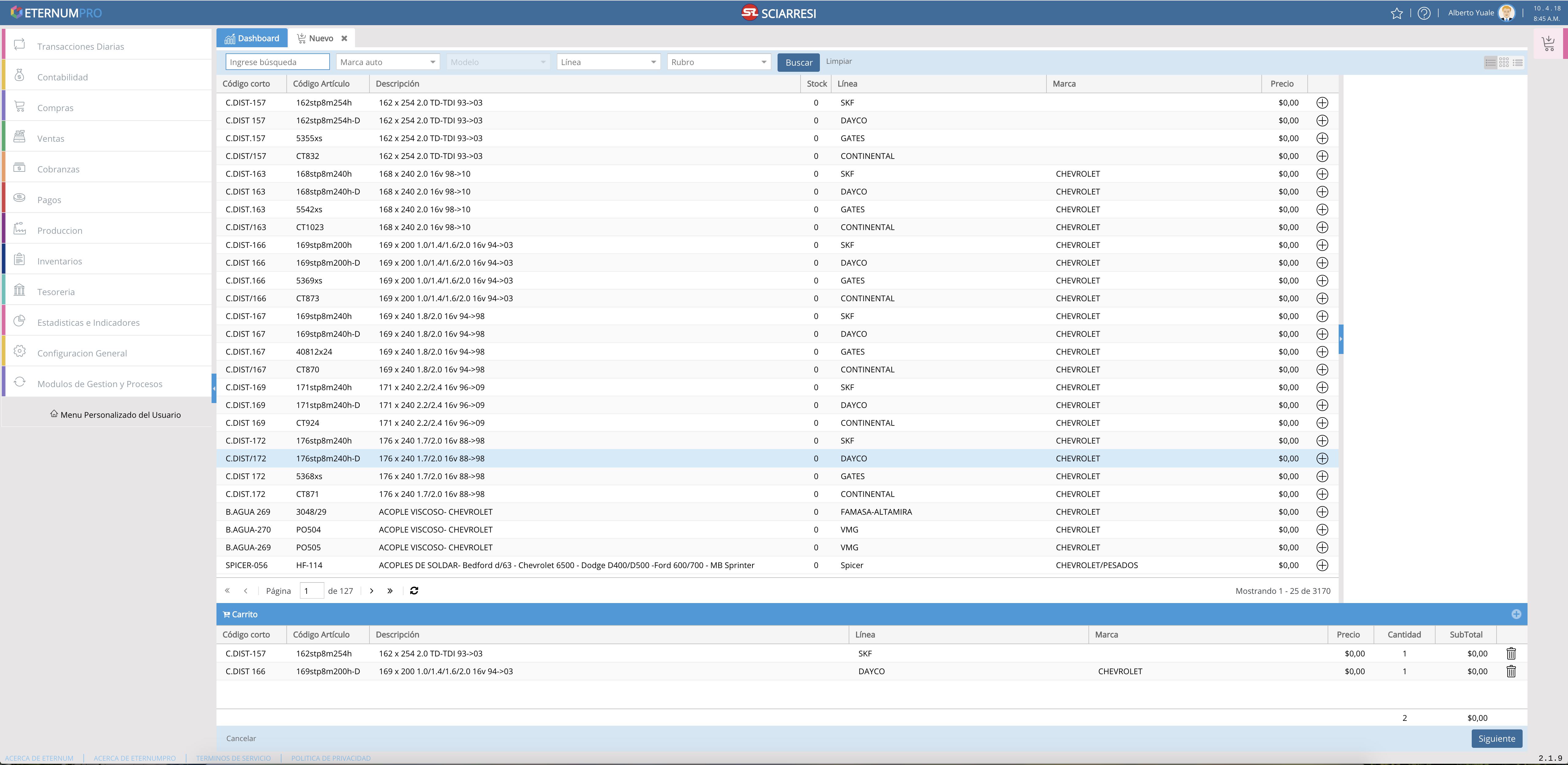The width and height of the screenshot is (1568, 765).
Task: Click Cancelar at the bottom
Action: 241,738
